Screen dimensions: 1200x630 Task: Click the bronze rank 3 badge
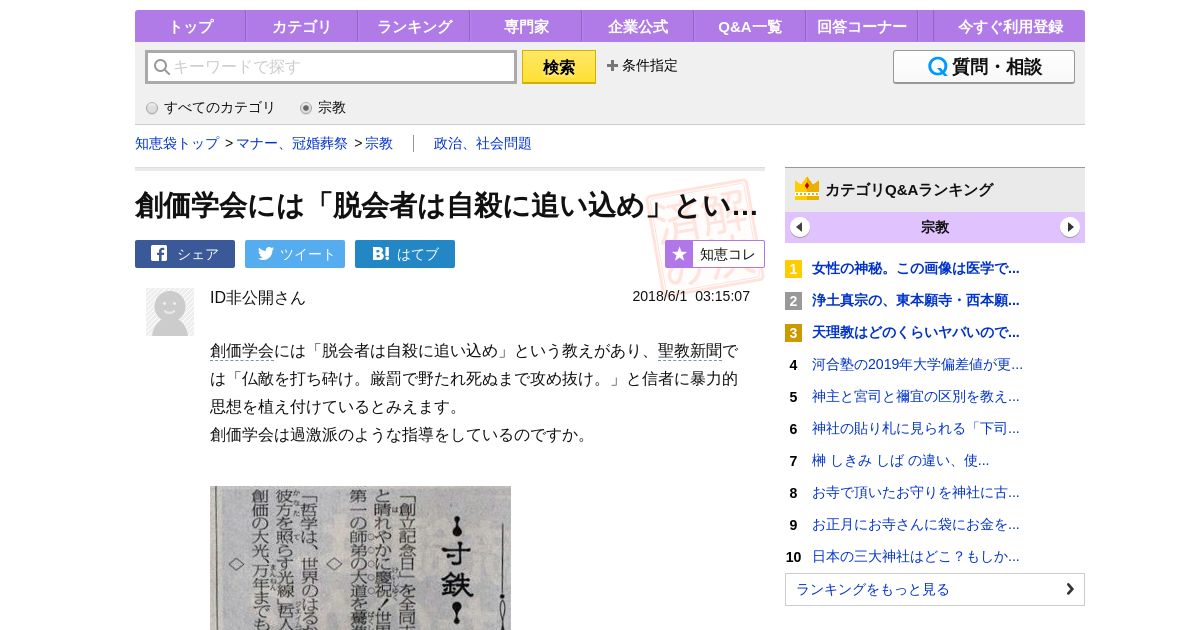point(793,333)
